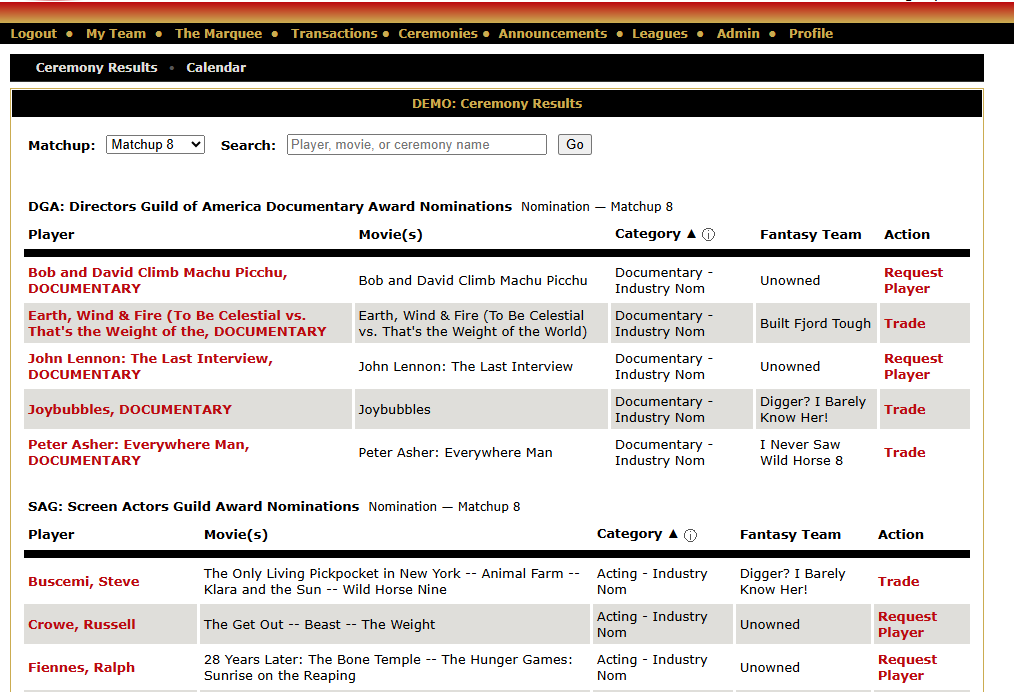The height and width of the screenshot is (692, 1014).
Task: Open the info icon beside SAG Category header
Action: 691,535
